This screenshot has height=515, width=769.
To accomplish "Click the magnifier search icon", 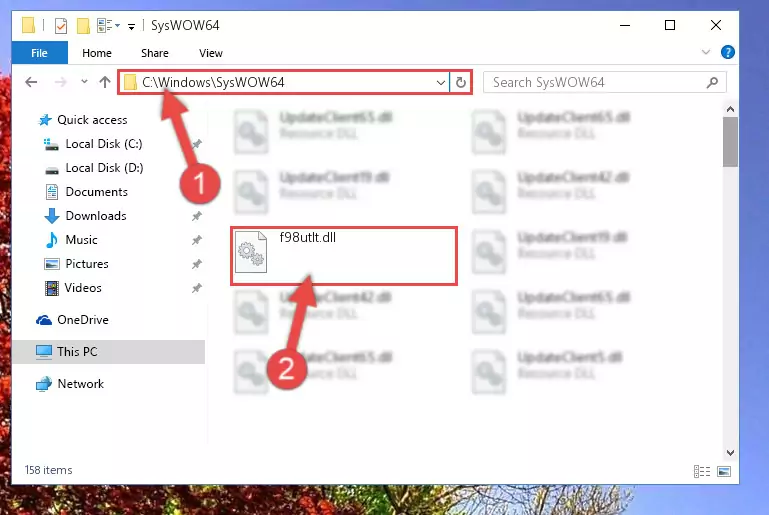I will pyautogui.click(x=712, y=82).
